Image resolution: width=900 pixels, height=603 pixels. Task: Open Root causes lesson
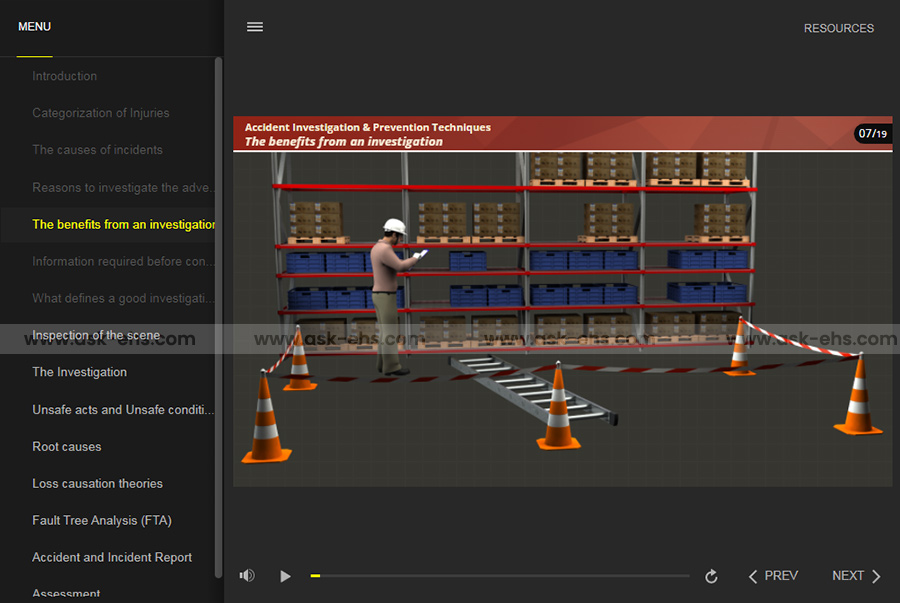[67, 447]
